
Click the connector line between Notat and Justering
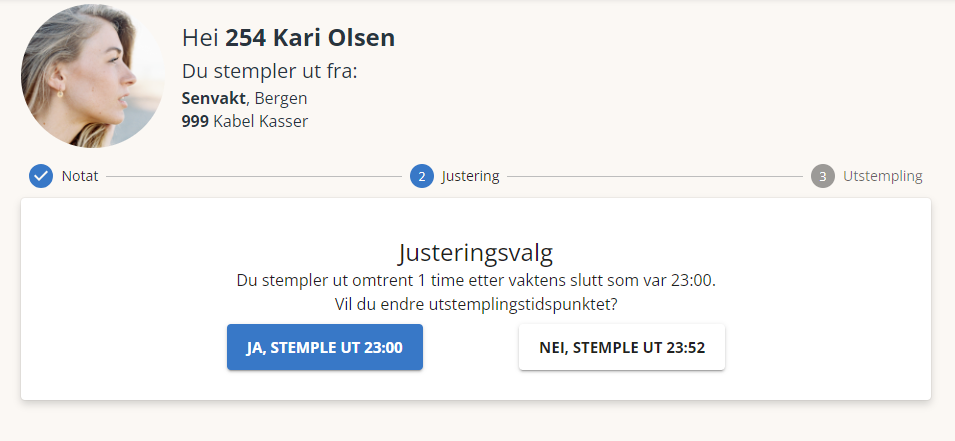point(254,177)
